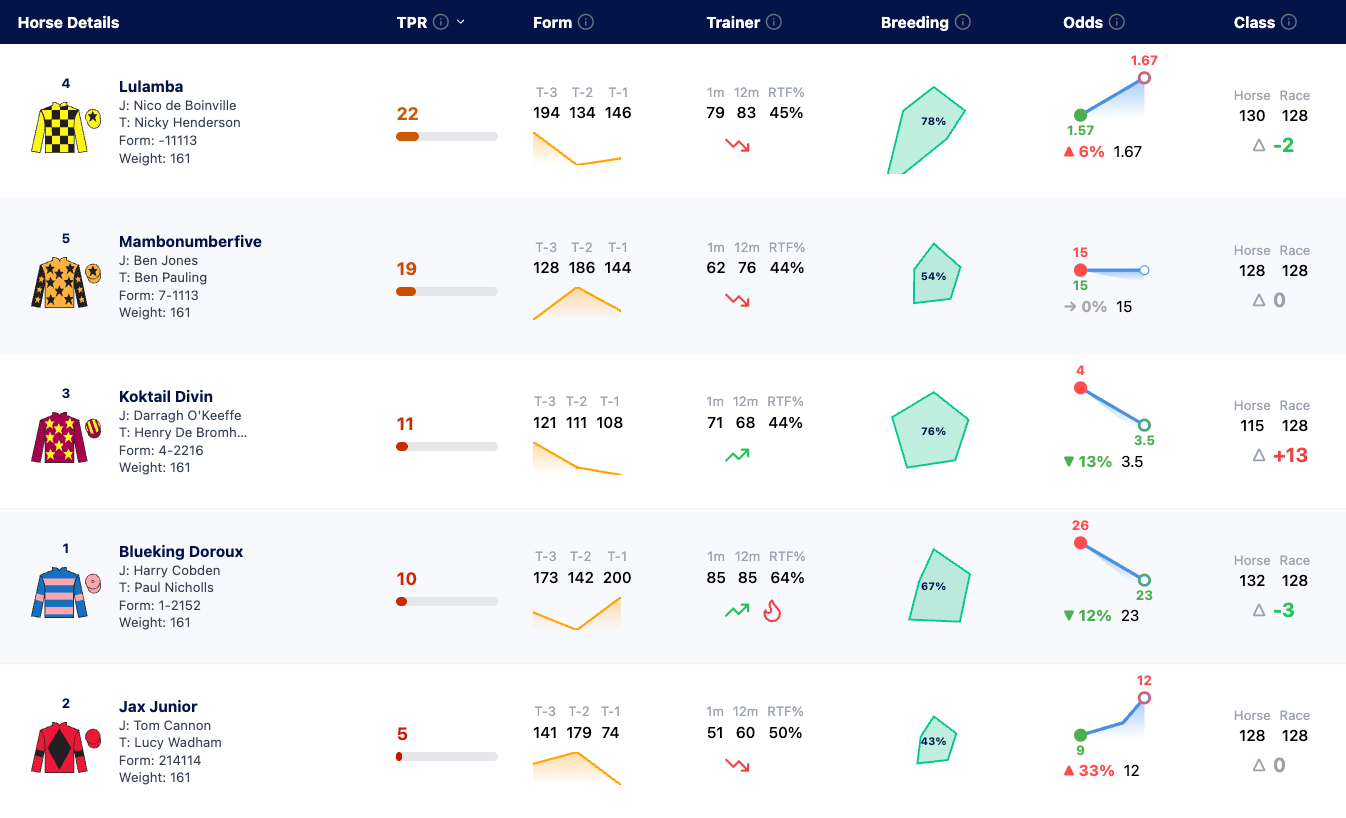Click Koktail Divin's 76% breeding radar chart

930,430
